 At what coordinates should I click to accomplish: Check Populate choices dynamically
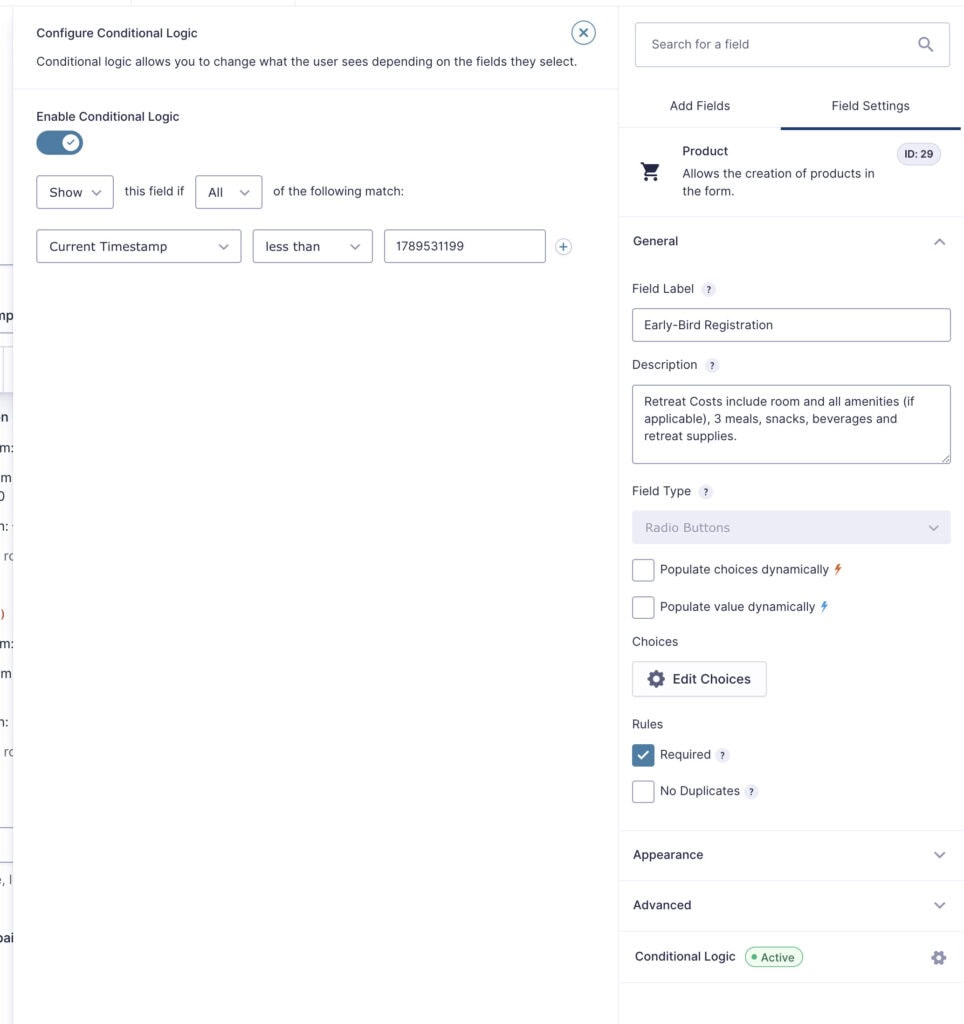tap(643, 569)
